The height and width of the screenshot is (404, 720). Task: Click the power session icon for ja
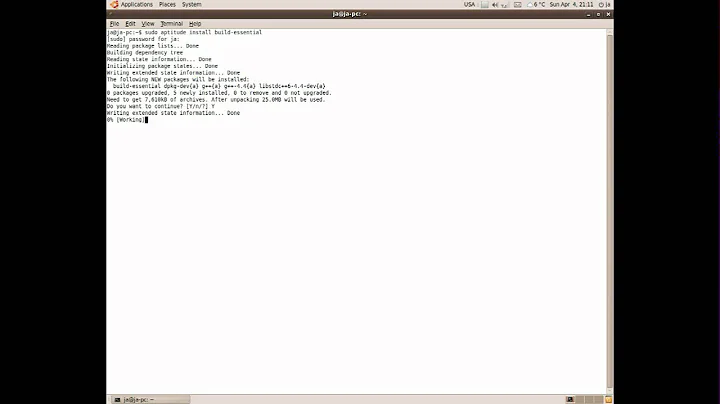[604, 4]
